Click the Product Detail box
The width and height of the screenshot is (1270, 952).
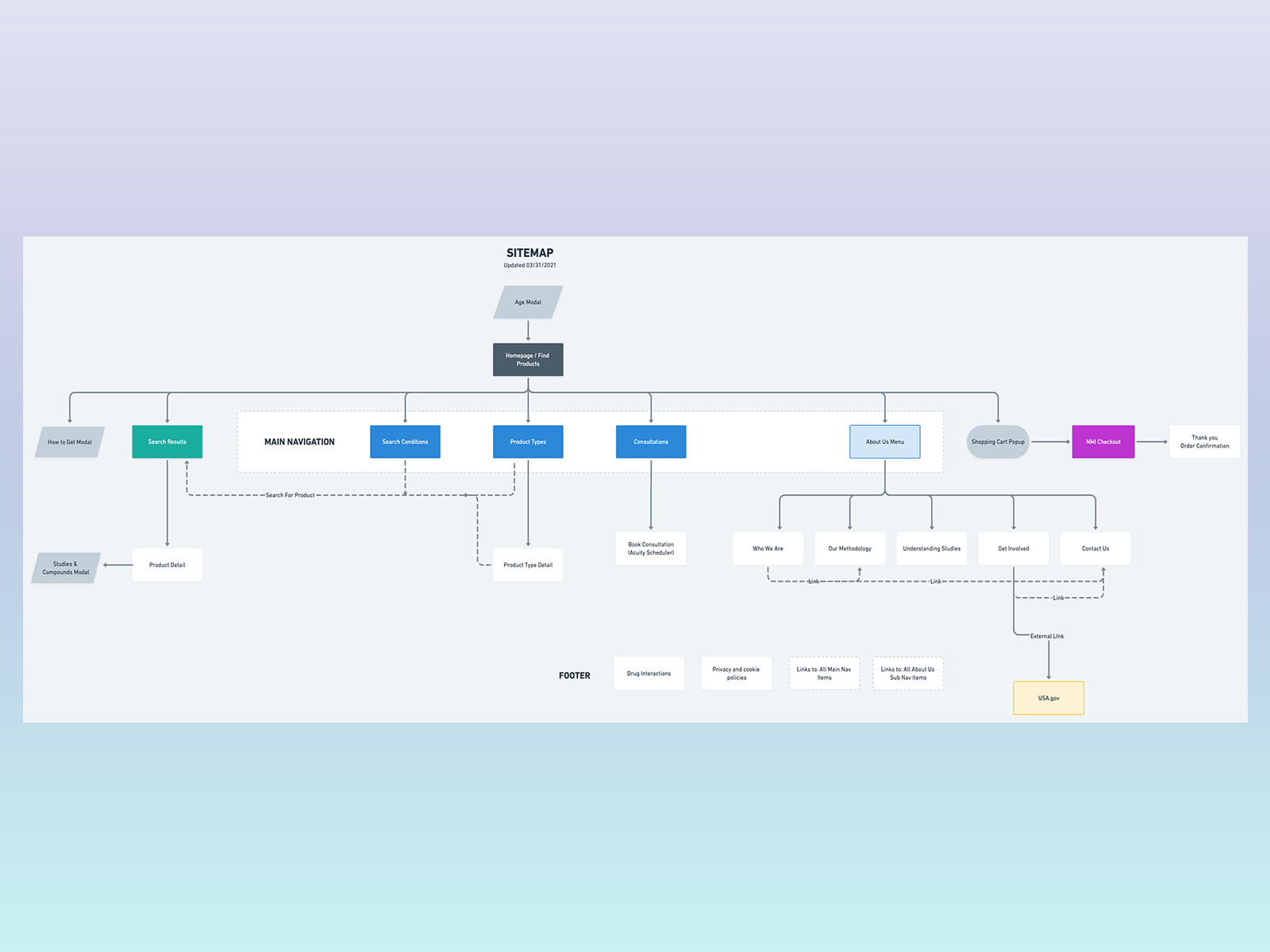click(167, 565)
